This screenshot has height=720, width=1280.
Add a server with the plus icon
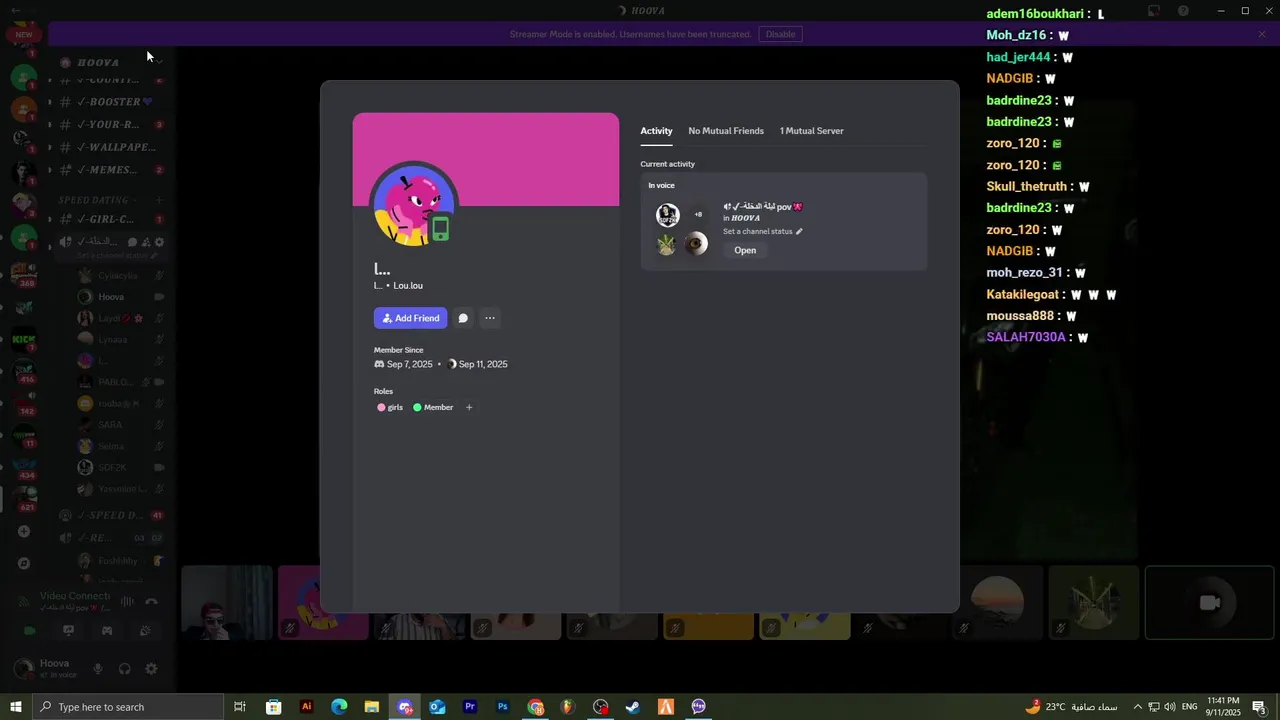(24, 531)
